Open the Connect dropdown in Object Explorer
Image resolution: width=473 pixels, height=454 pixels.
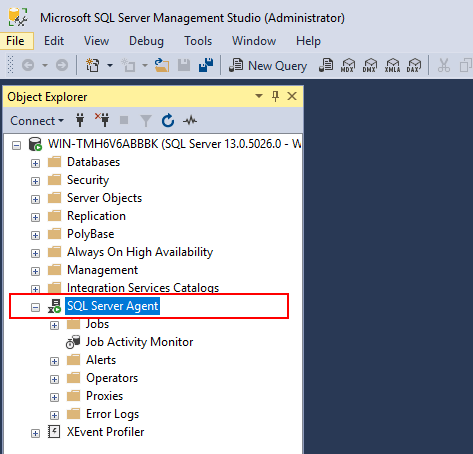pyautogui.click(x=37, y=121)
